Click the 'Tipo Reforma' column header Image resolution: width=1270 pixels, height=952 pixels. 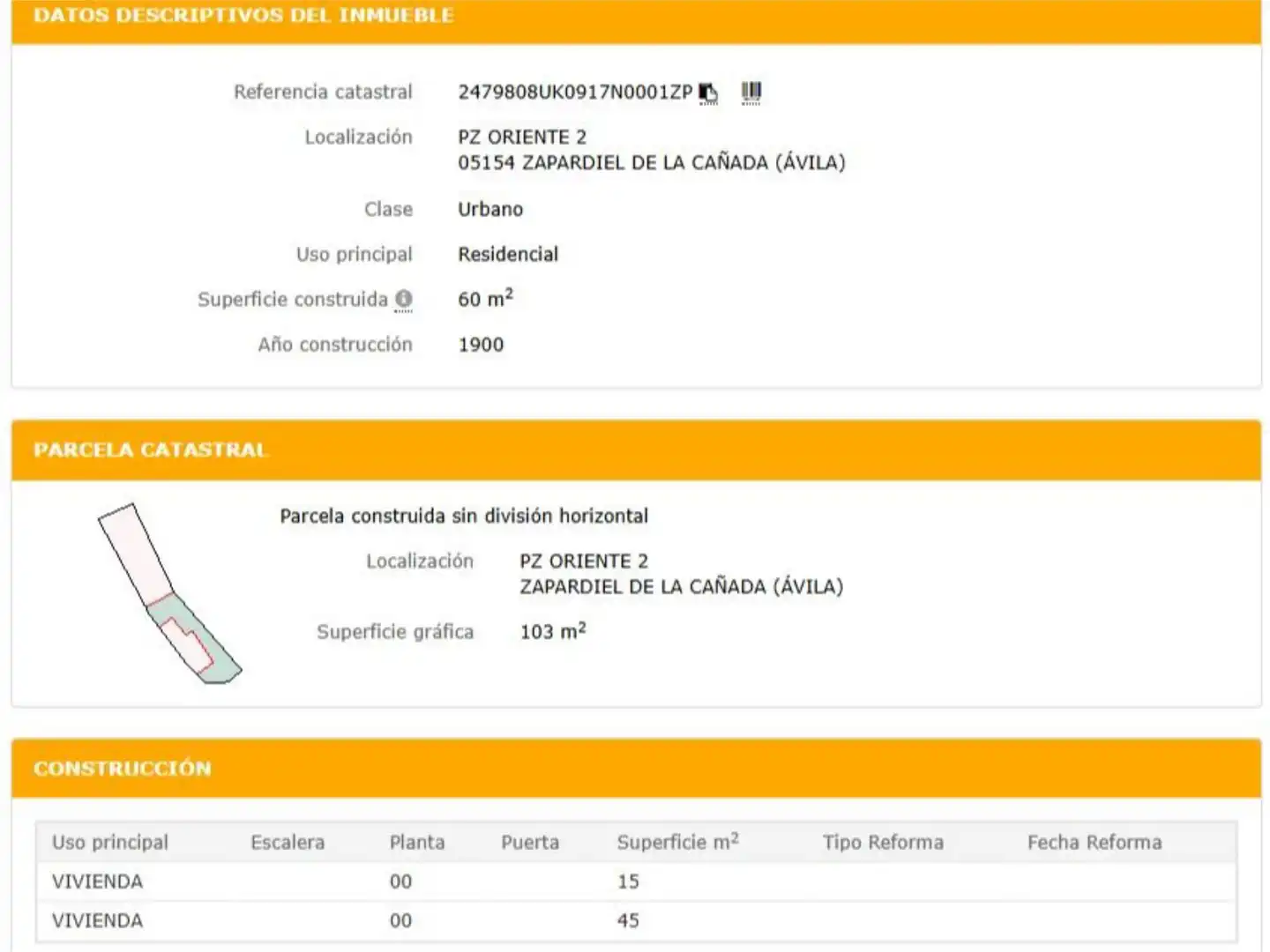pos(883,843)
